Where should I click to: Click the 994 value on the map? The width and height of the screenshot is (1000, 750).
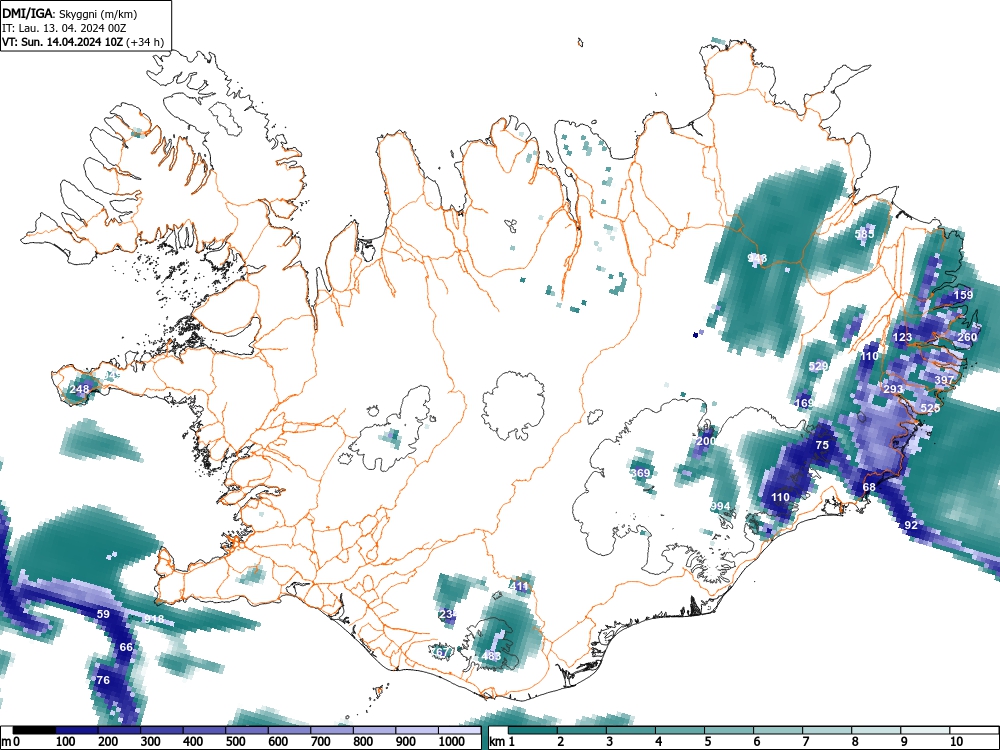pyautogui.click(x=720, y=506)
